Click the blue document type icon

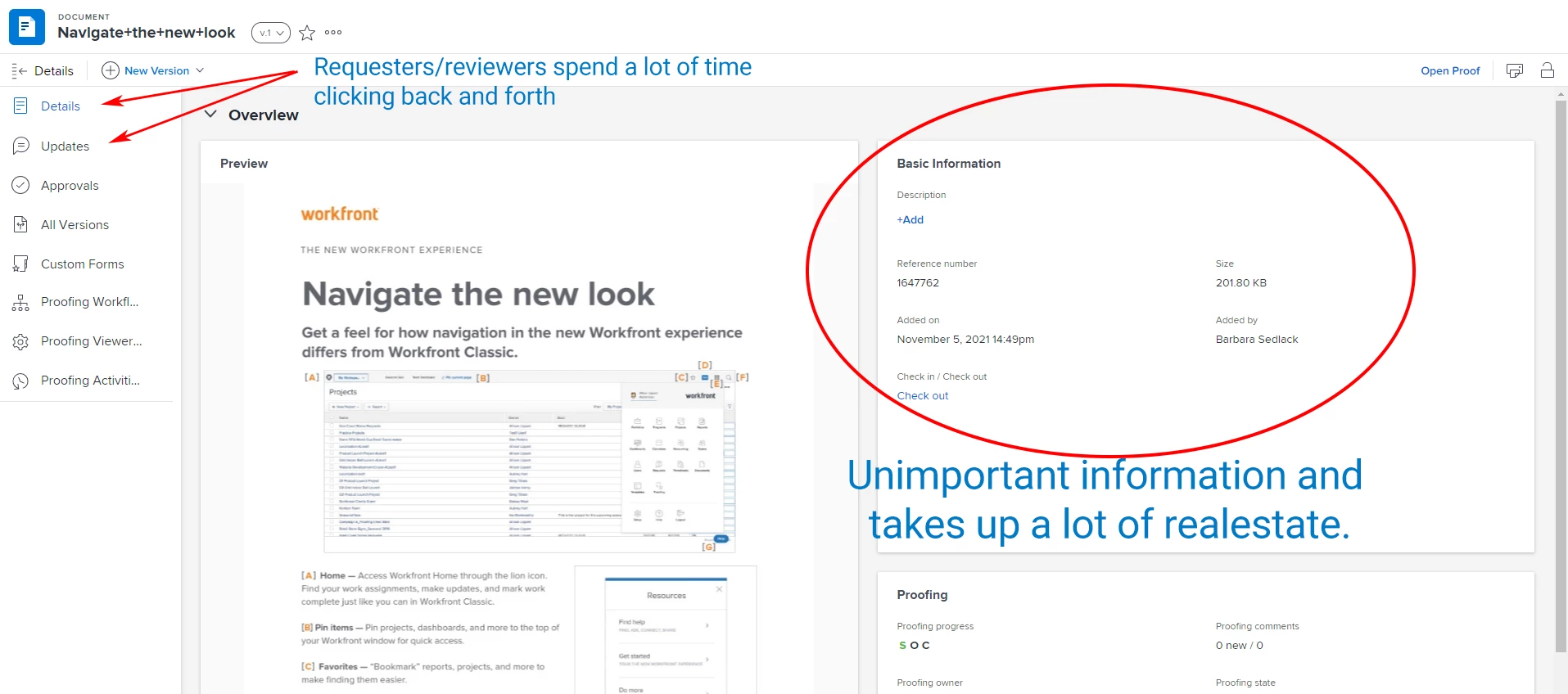[26, 27]
